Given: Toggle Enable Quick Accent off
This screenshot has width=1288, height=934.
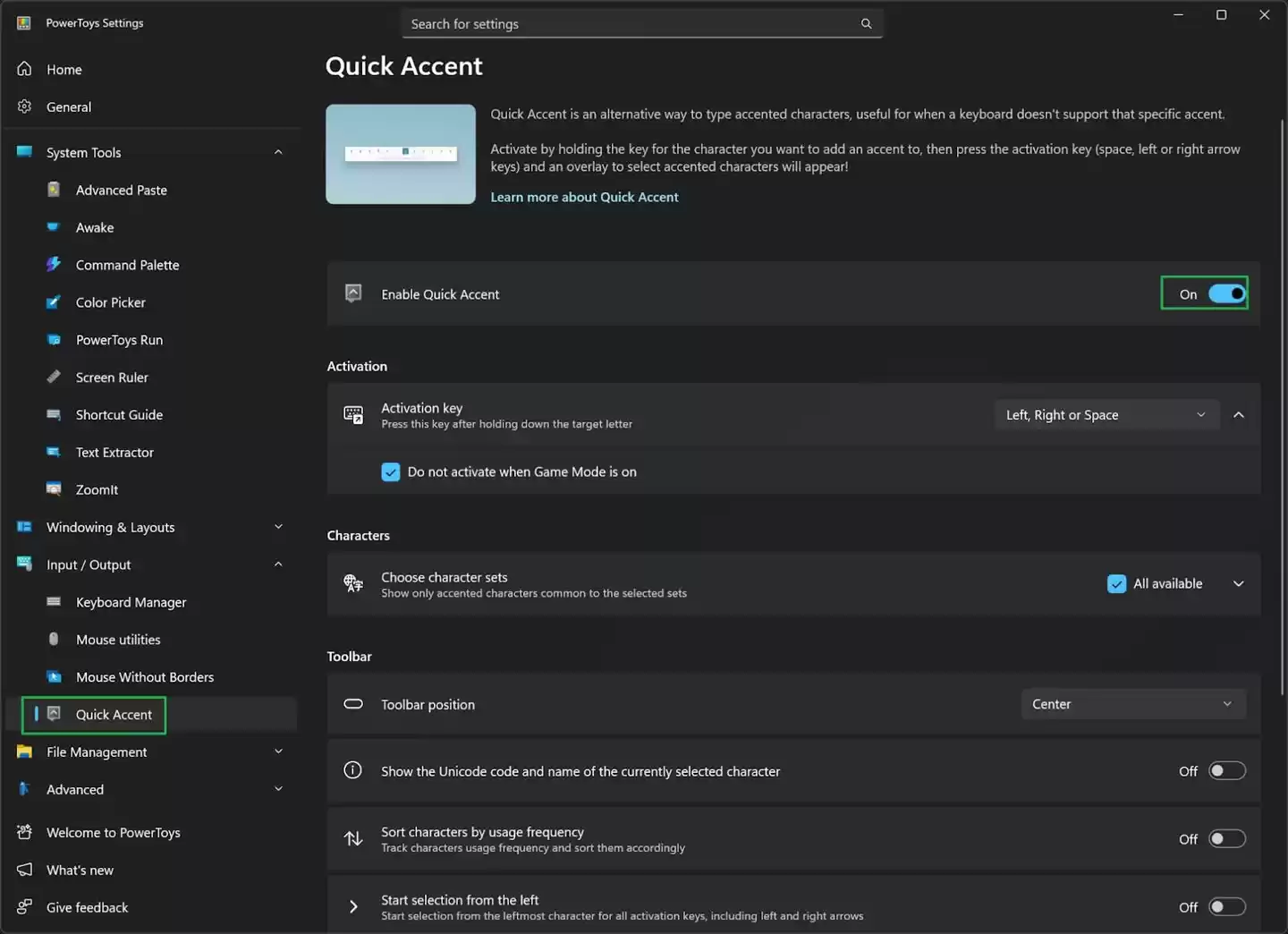Looking at the screenshot, I should (x=1226, y=293).
